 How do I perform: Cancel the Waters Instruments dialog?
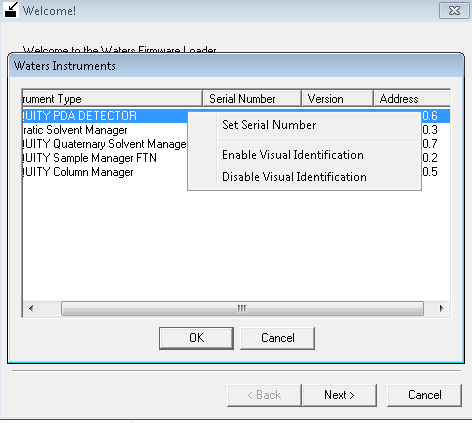[x=277, y=338]
